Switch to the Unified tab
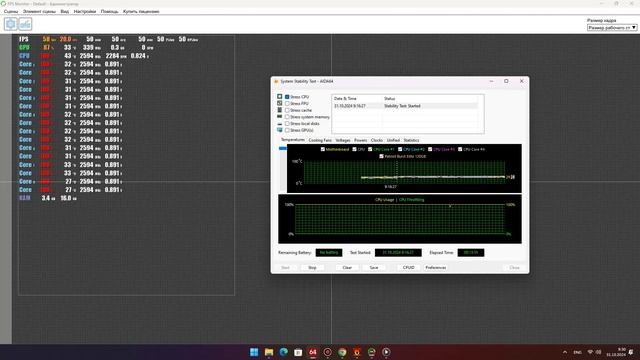640x360 pixels. click(x=393, y=140)
